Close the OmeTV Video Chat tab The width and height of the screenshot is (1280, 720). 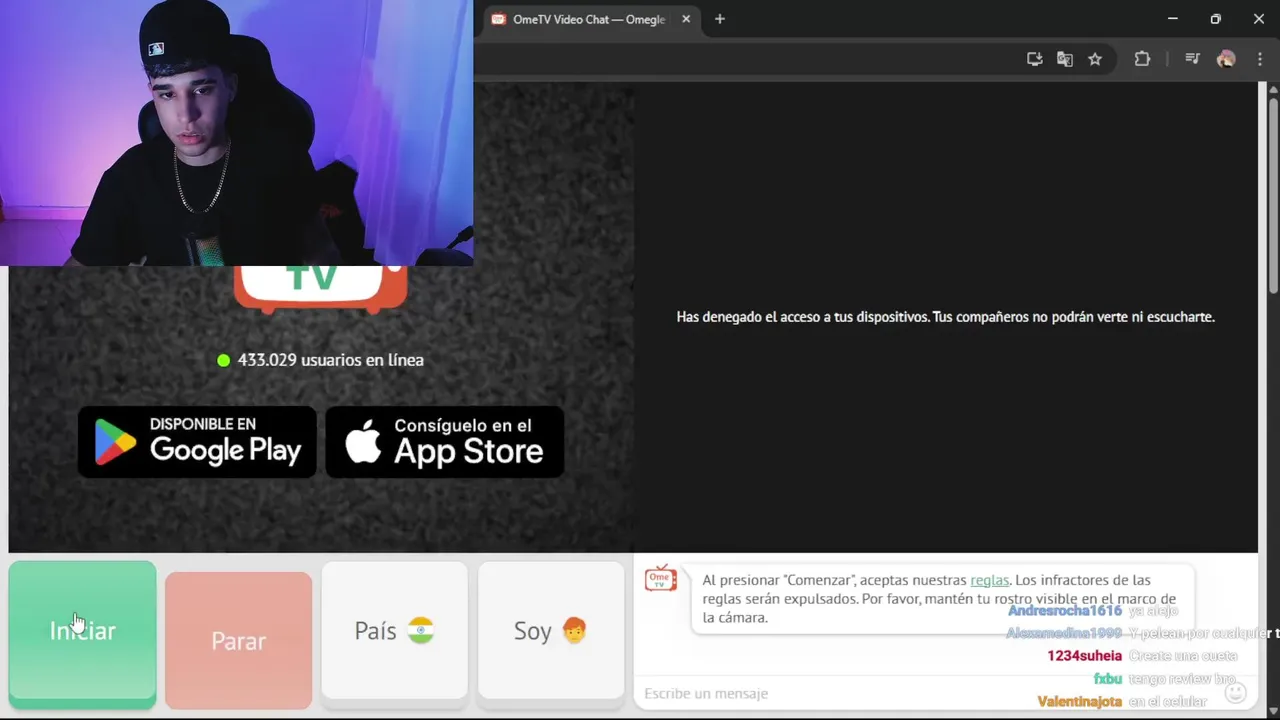pyautogui.click(x=686, y=19)
